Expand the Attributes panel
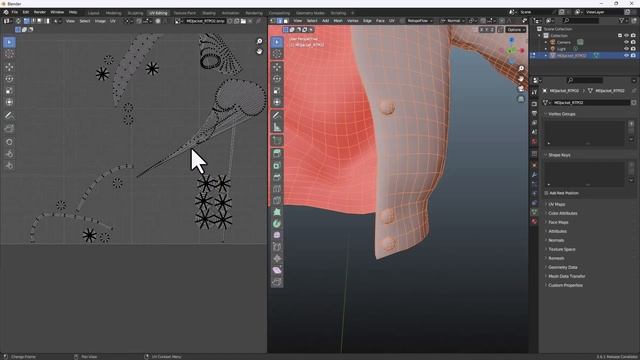Viewport: 640px width, 360px height. [557, 231]
